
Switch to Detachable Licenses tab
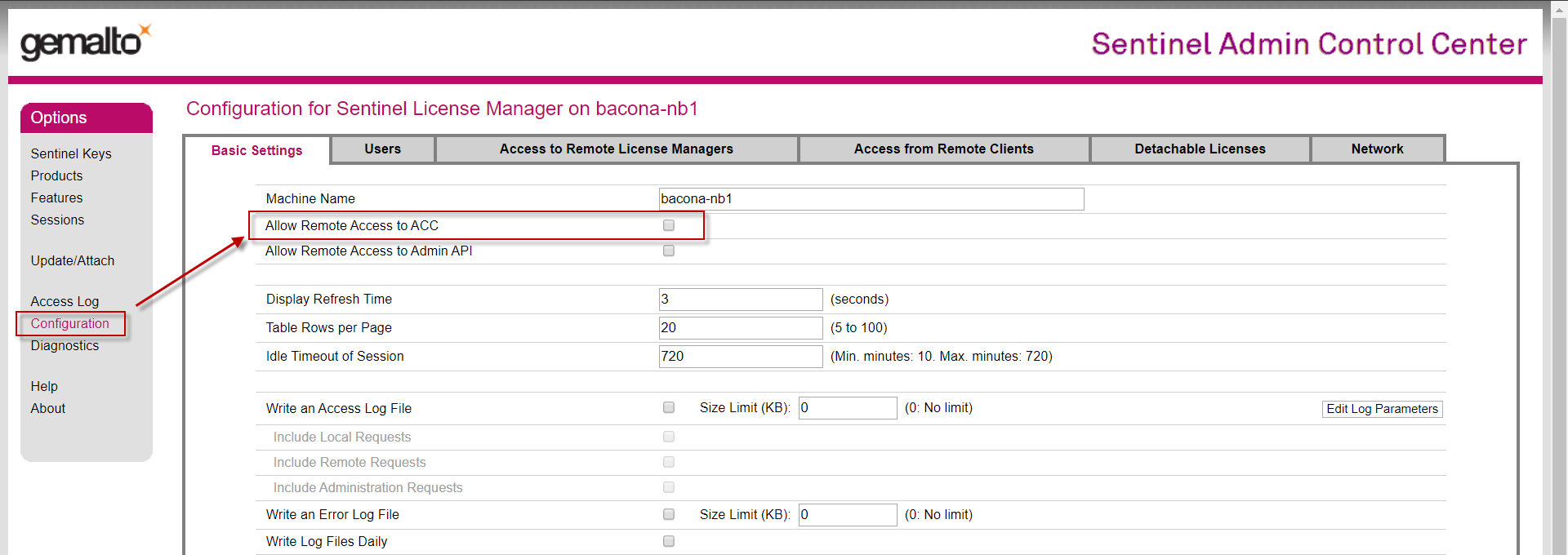pyautogui.click(x=1200, y=149)
